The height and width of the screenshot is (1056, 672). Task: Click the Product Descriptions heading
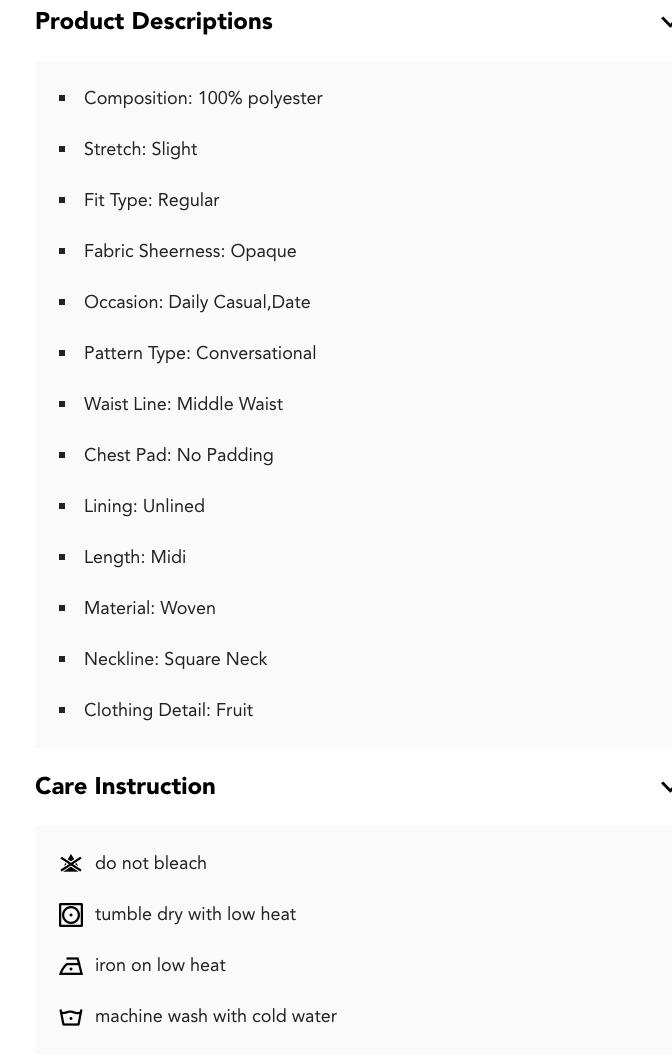click(154, 22)
